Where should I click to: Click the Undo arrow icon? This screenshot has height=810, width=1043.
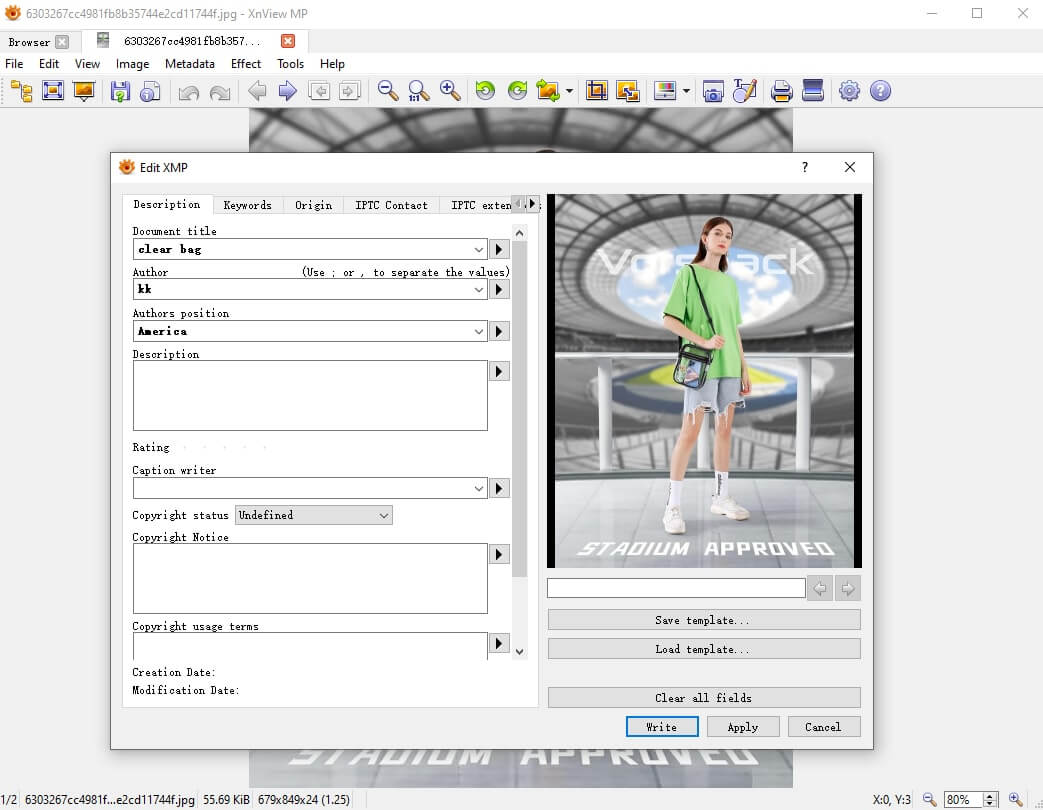click(x=189, y=90)
